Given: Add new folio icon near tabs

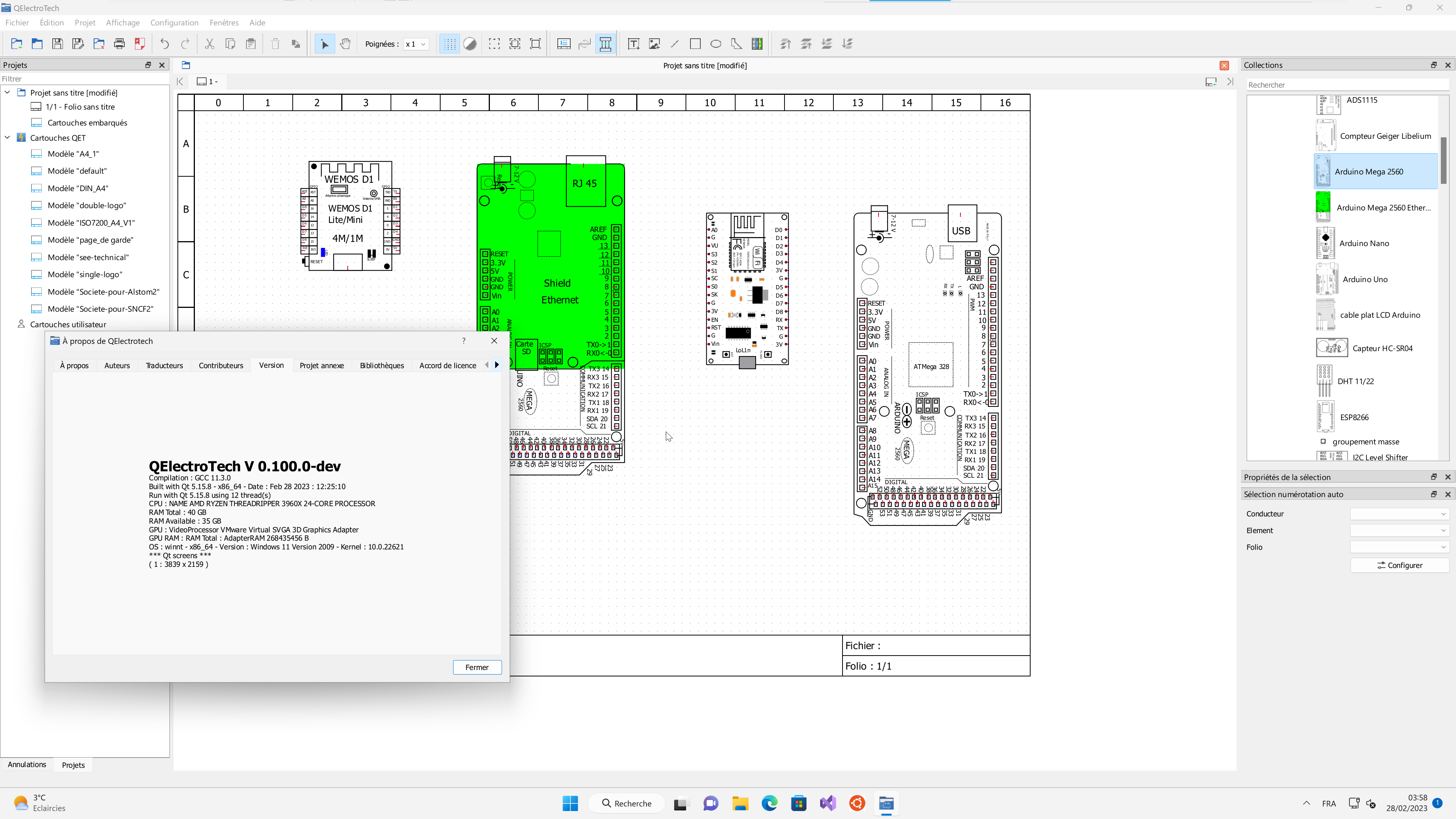Looking at the screenshot, I should tap(1211, 82).
